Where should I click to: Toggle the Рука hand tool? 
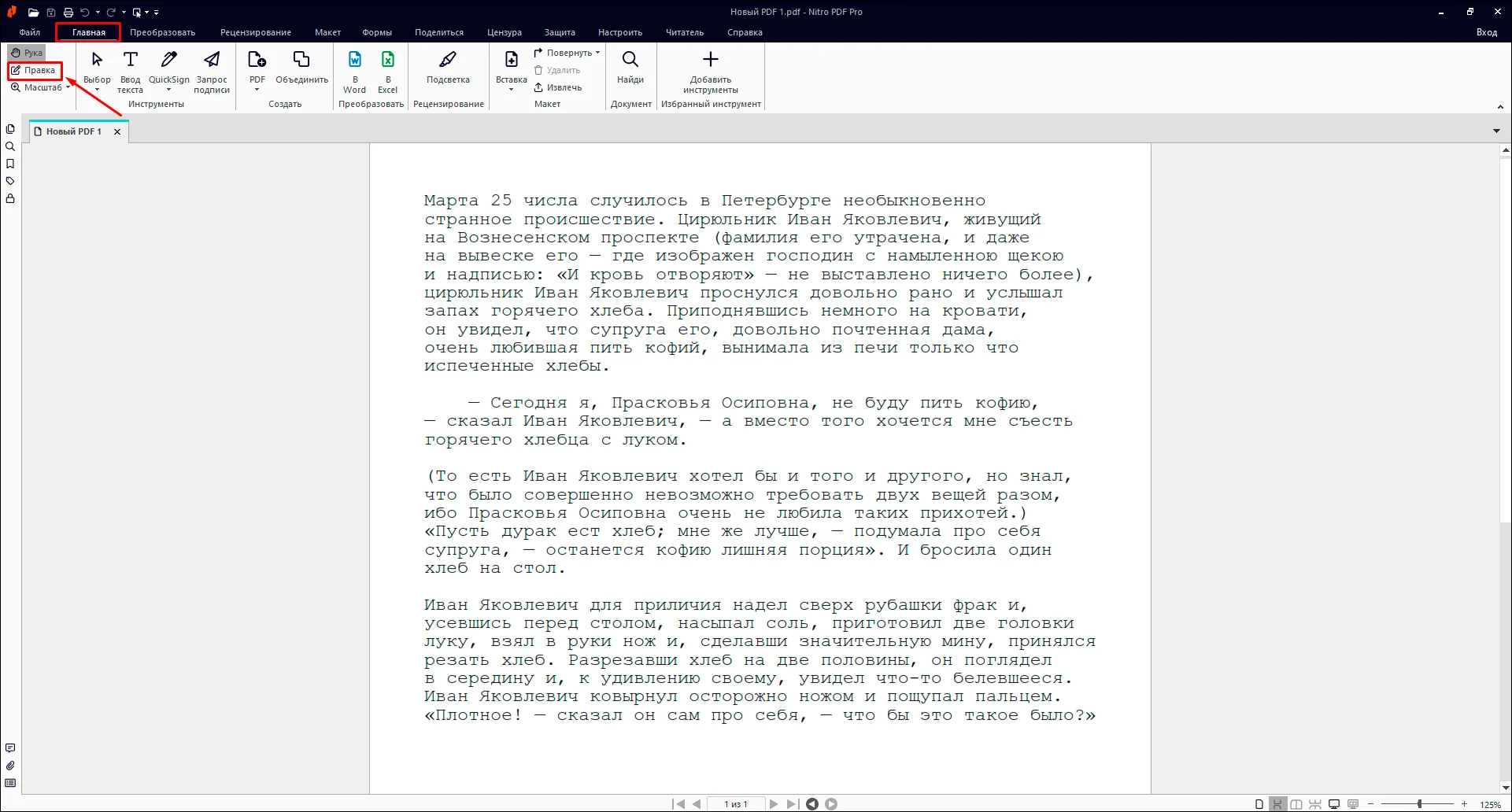tap(27, 53)
